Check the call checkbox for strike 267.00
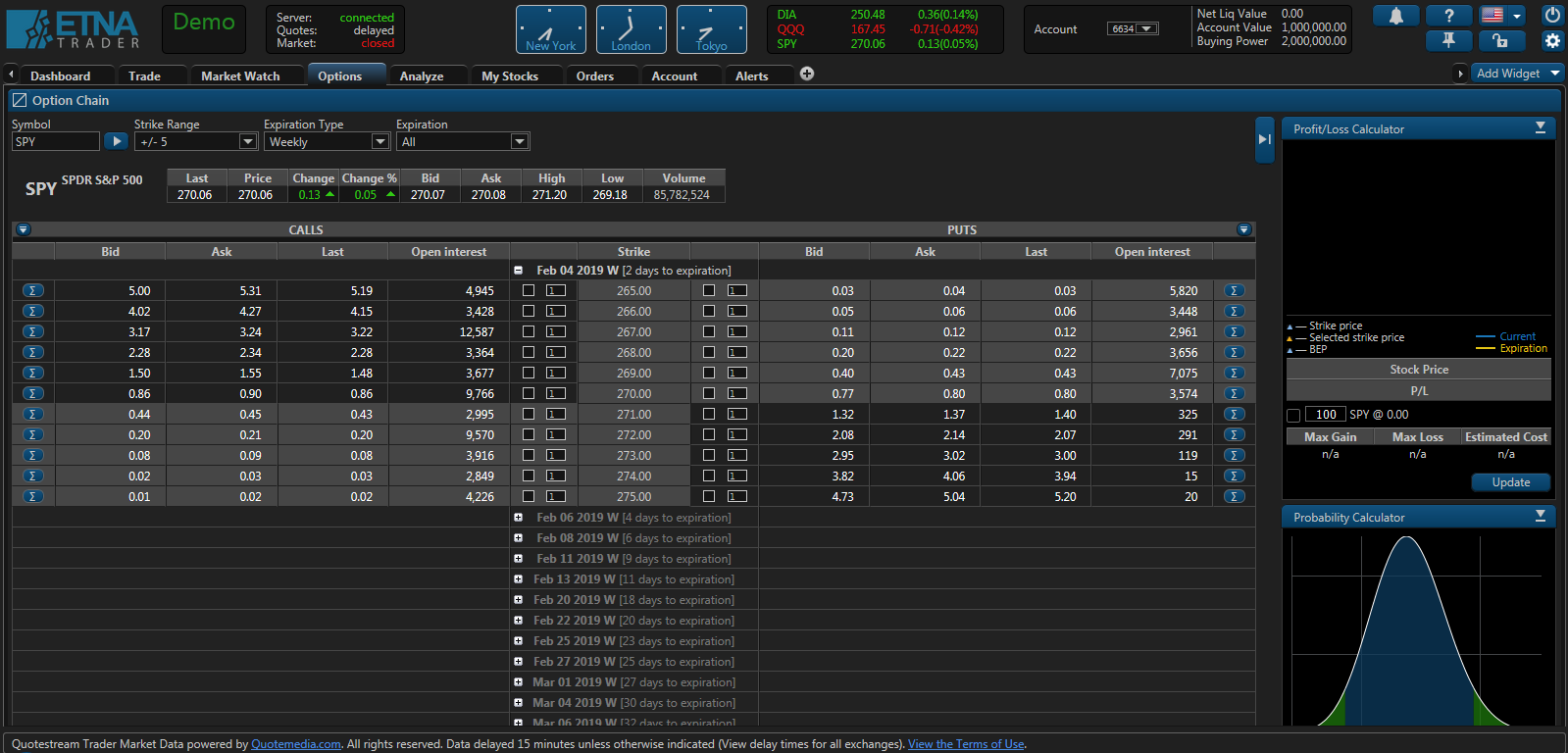The width and height of the screenshot is (1568, 753). (529, 331)
